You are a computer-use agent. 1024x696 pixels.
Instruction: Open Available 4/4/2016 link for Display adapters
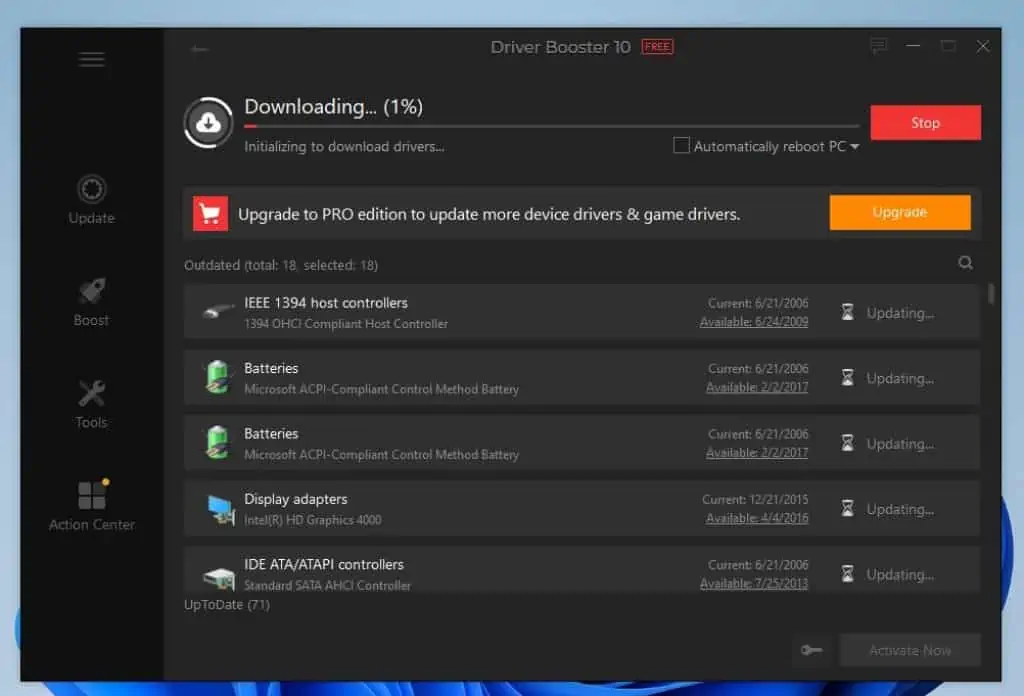coord(757,518)
